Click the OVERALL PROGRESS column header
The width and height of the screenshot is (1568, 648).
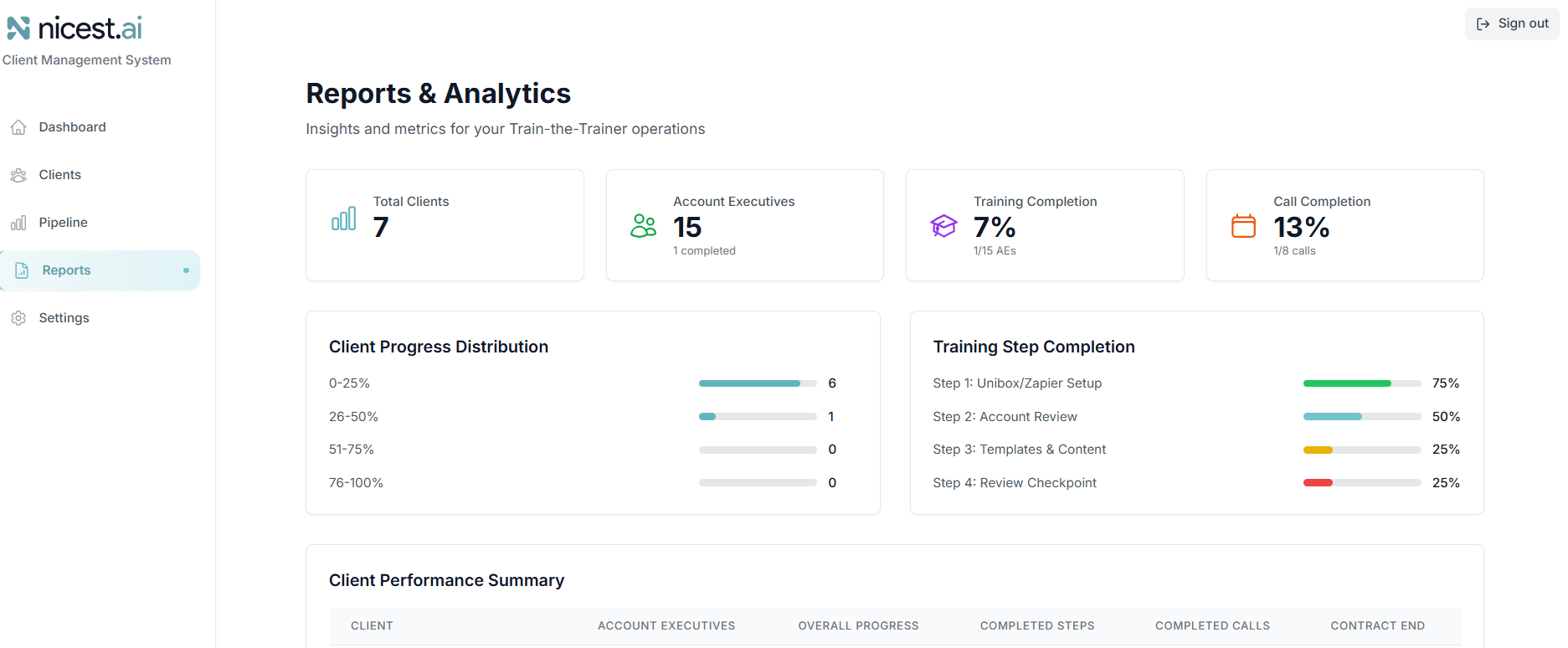(x=858, y=626)
